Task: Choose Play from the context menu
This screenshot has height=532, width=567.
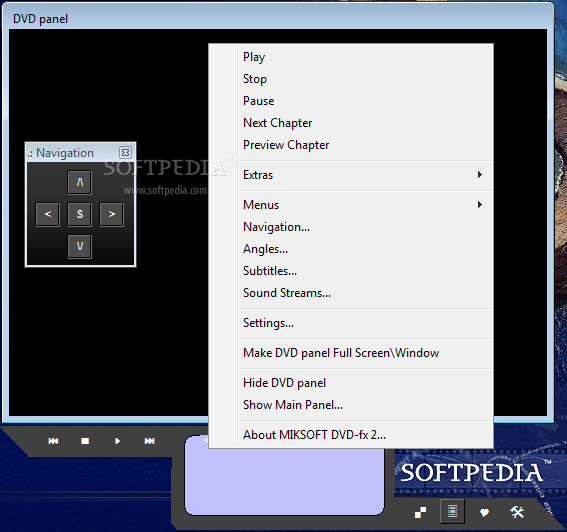Action: 366,57
